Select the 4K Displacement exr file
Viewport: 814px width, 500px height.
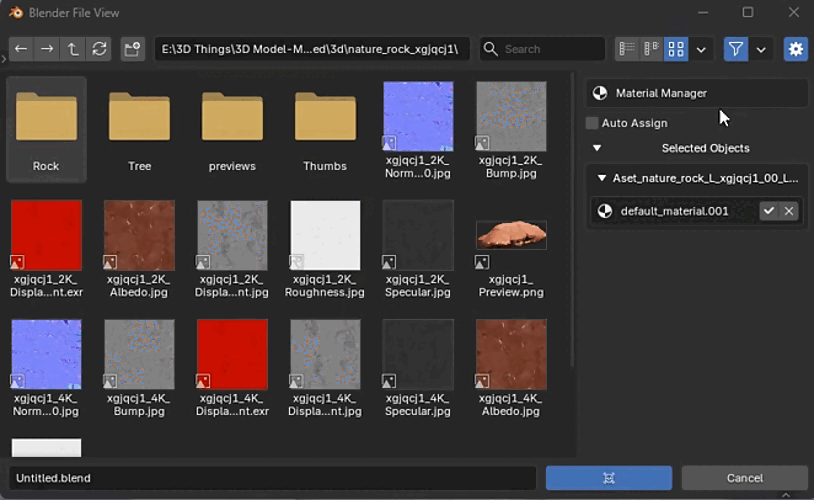(x=232, y=354)
